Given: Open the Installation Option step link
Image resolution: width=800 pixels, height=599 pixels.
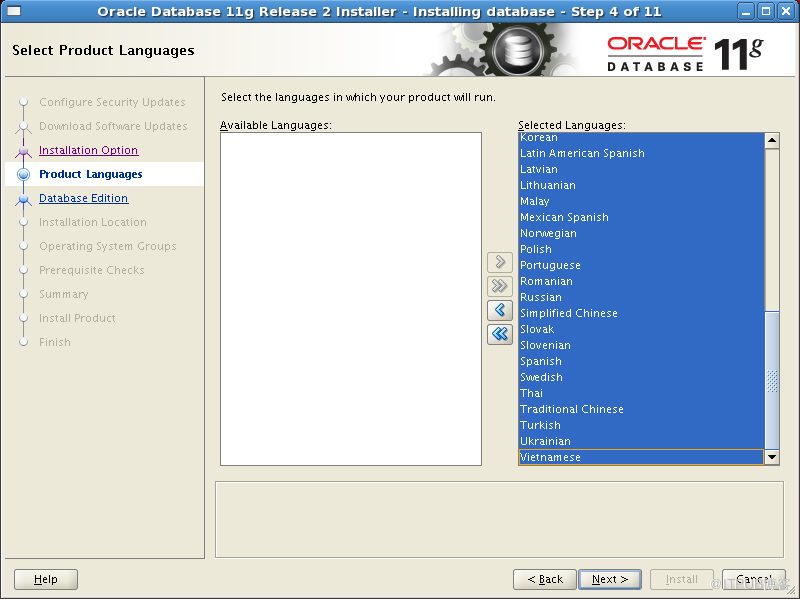Looking at the screenshot, I should point(88,150).
